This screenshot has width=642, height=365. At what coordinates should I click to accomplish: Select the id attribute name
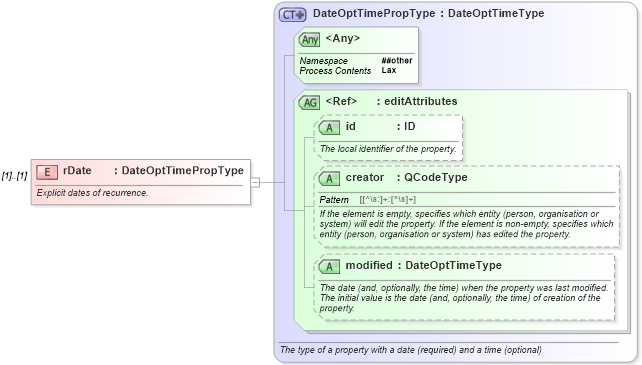350,126
